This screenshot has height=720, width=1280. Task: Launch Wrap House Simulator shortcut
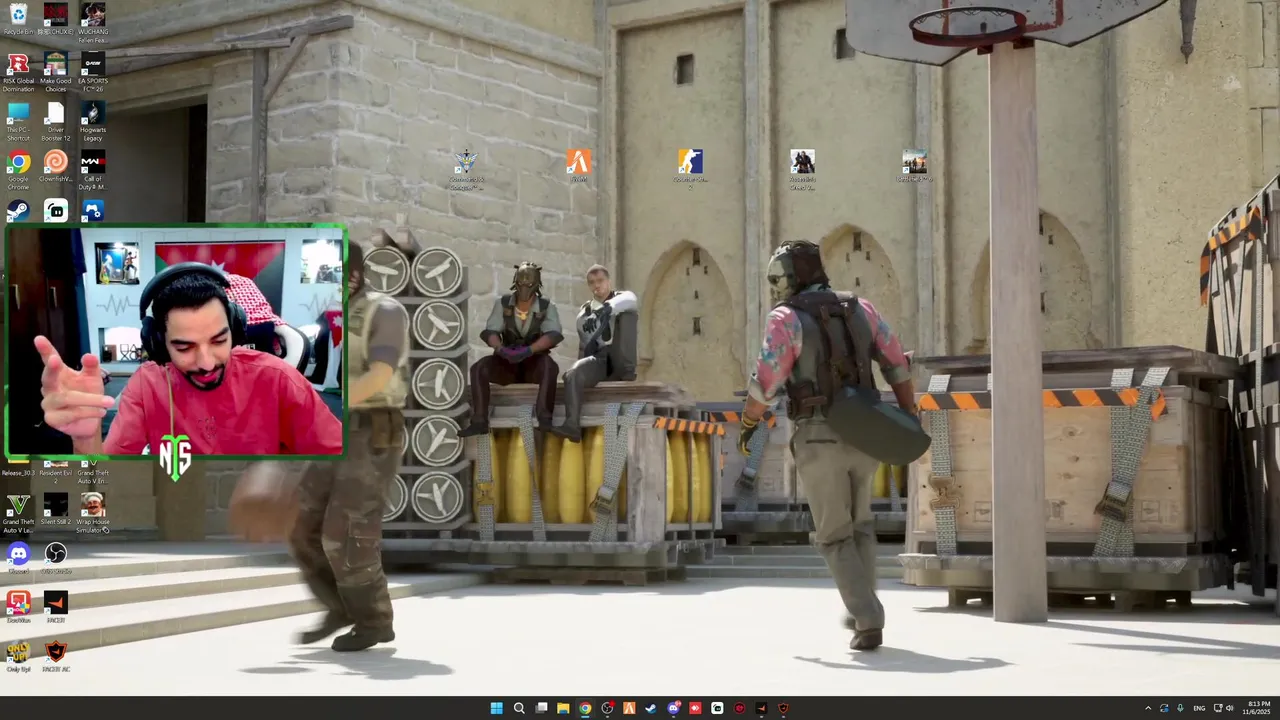pos(93,513)
